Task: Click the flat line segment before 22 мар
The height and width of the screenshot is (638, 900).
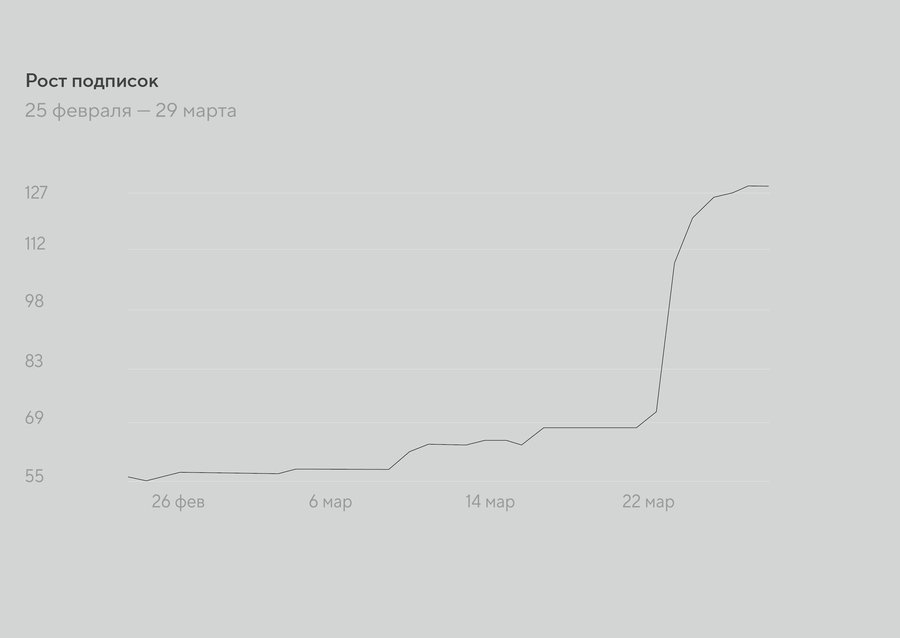Action: pyautogui.click(x=590, y=428)
